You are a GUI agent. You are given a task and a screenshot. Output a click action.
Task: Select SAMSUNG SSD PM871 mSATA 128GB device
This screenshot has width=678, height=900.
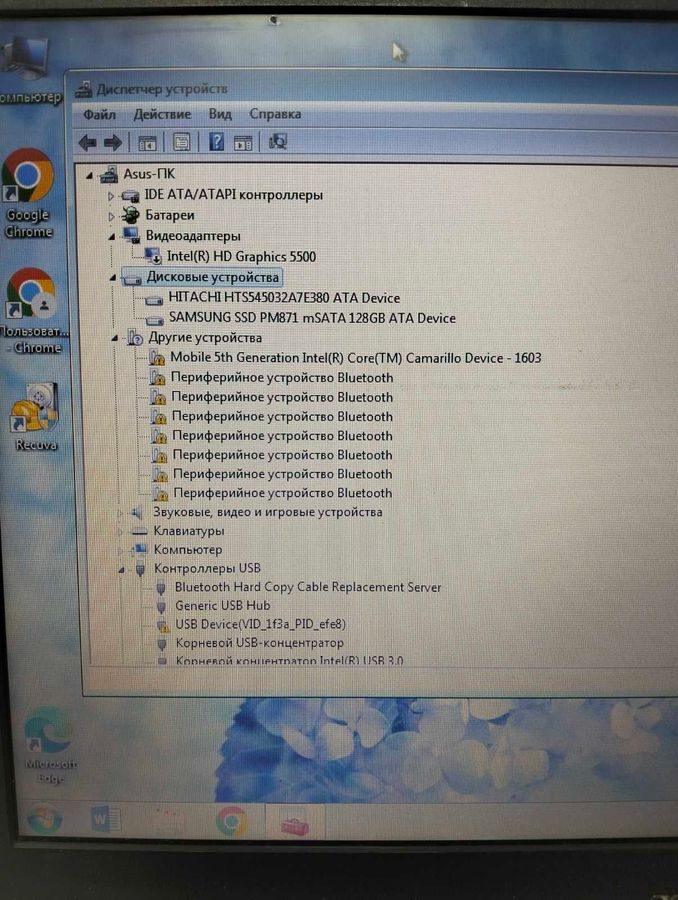coord(311,318)
